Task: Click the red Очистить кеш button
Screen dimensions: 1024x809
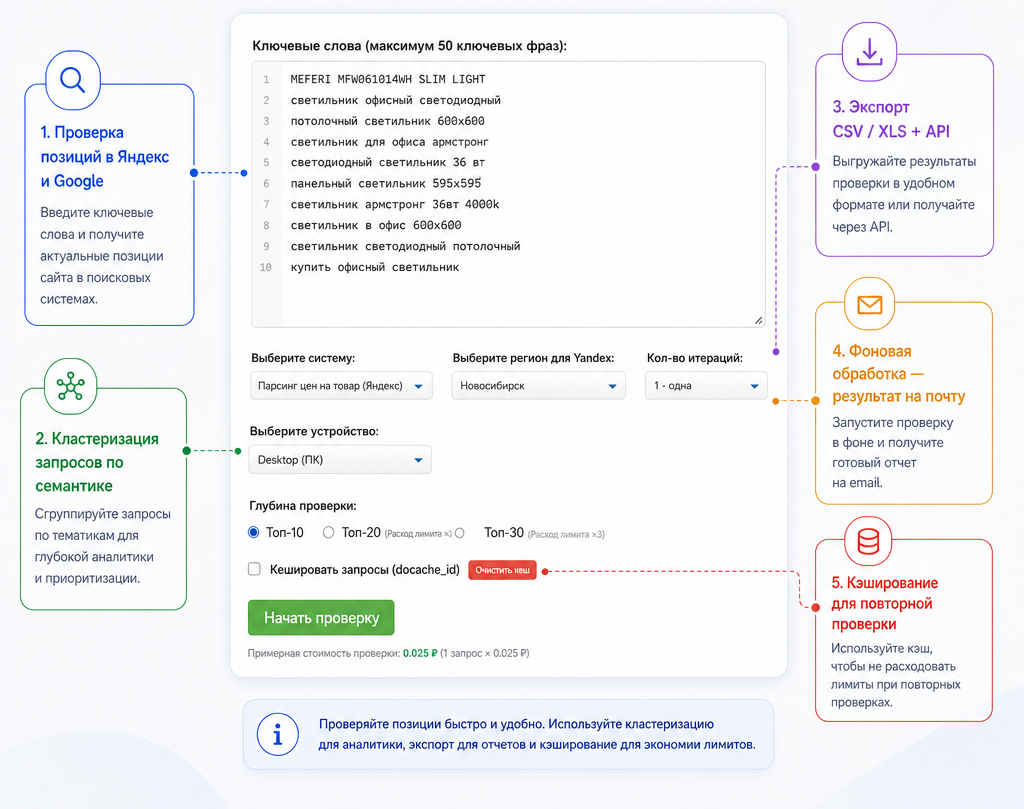Action: tap(502, 570)
